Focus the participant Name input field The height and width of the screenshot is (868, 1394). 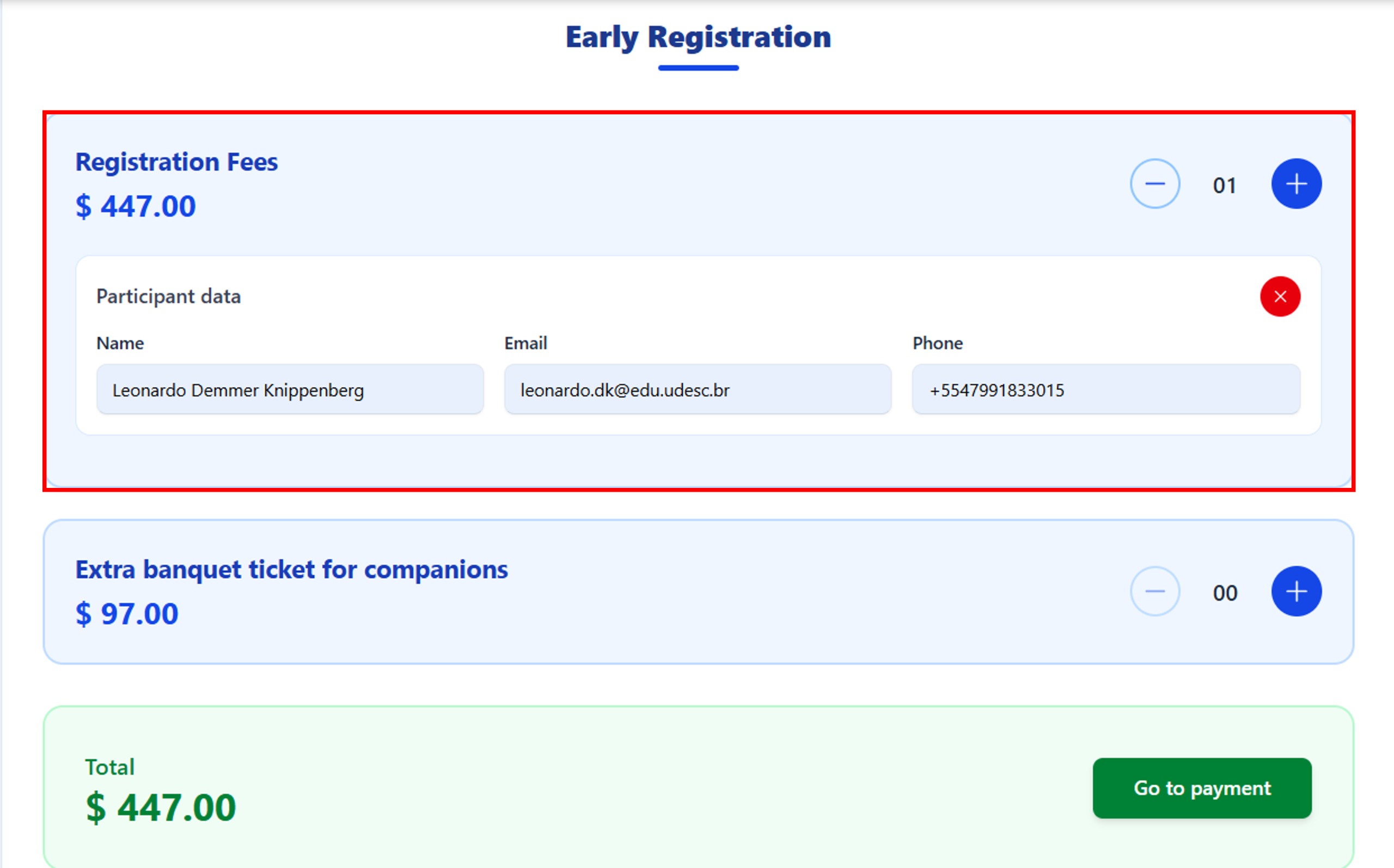[290, 390]
